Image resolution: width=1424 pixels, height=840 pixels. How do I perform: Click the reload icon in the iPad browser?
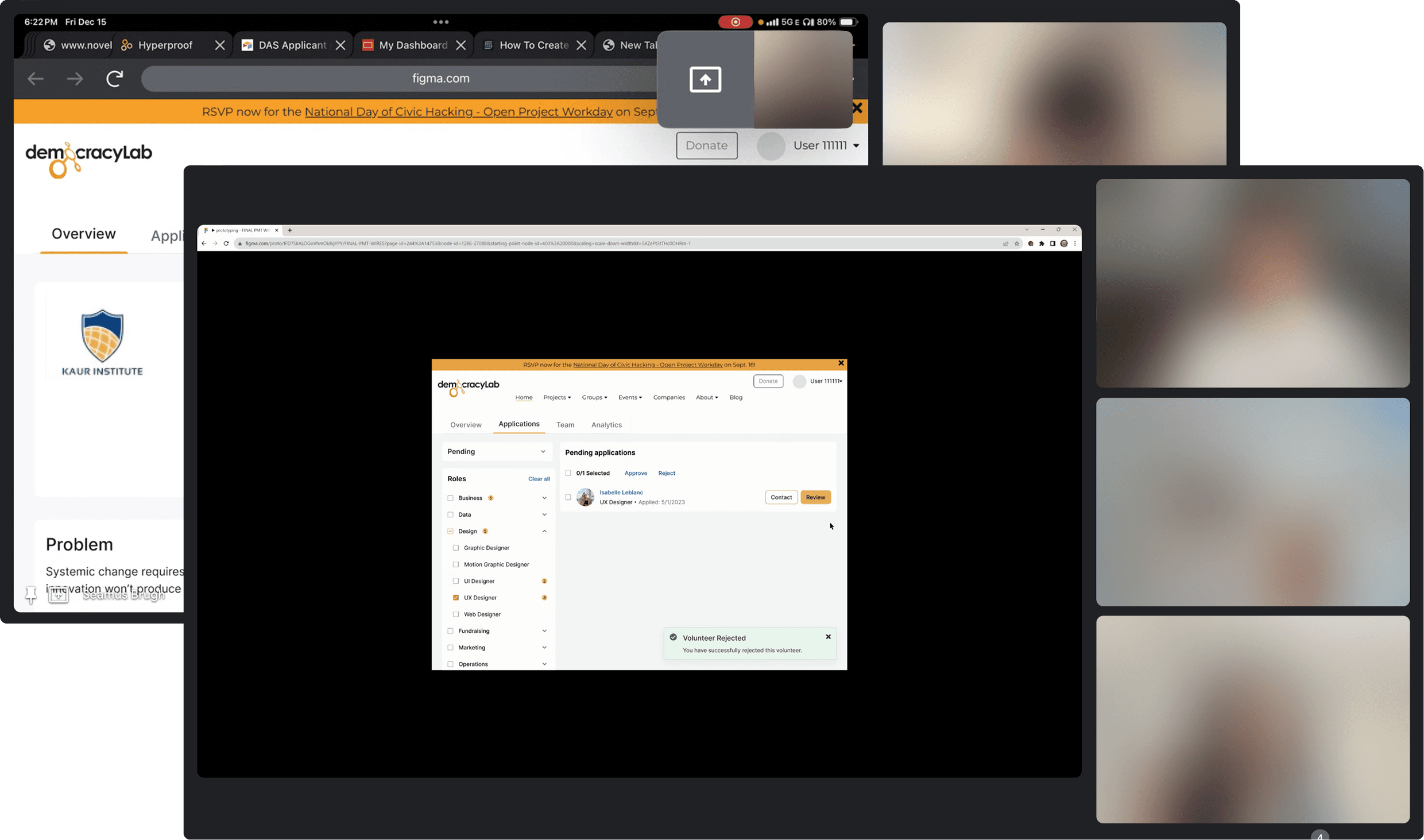click(x=115, y=79)
